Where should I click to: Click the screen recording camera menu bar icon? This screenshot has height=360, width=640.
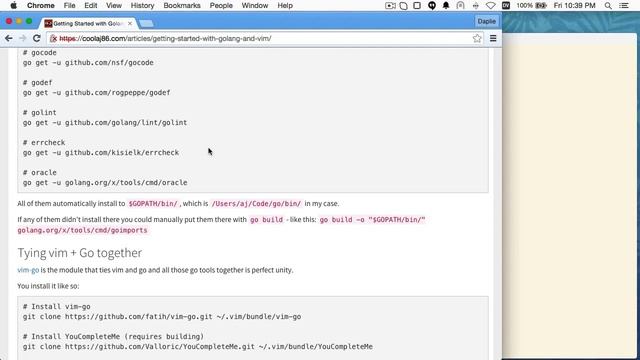pyautogui.click(x=390, y=5)
